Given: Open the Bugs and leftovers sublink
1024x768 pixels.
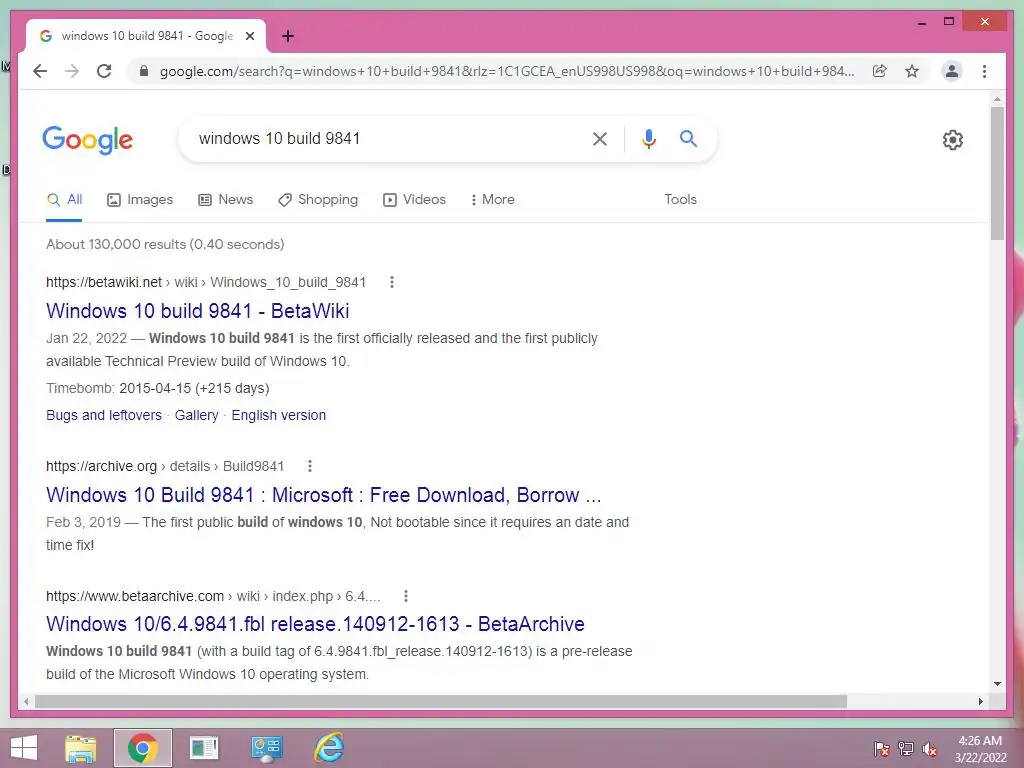Looking at the screenshot, I should (104, 415).
